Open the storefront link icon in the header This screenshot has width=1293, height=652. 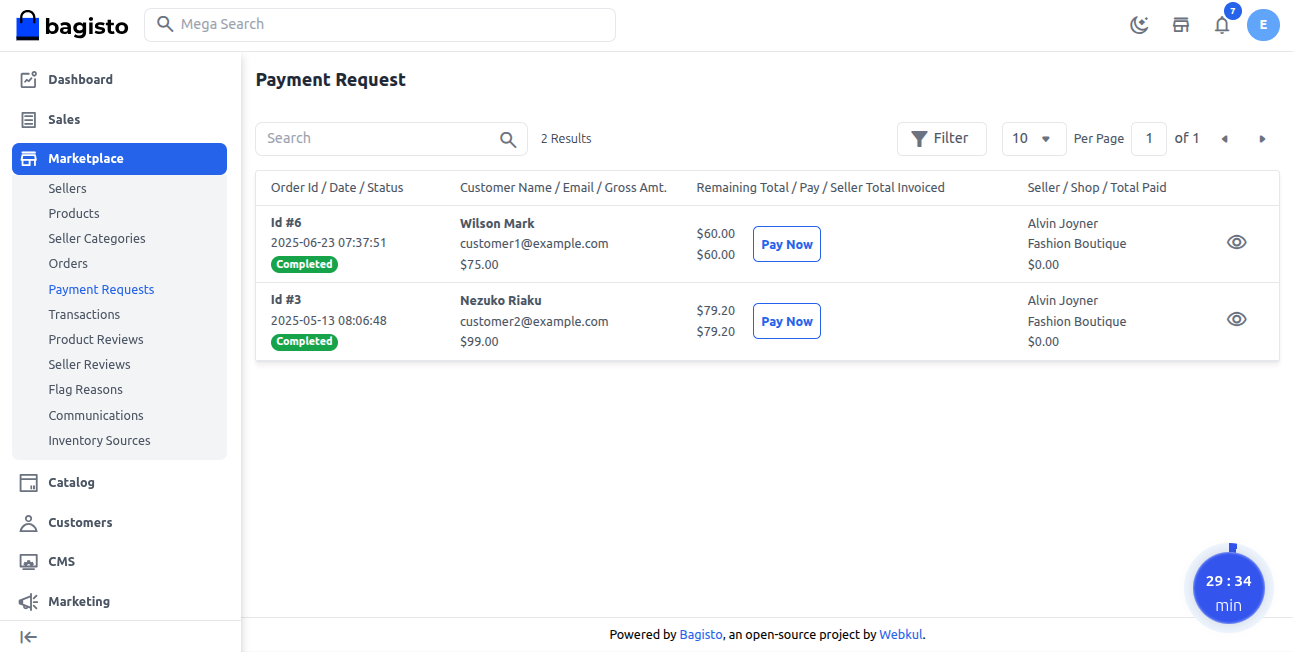pyautogui.click(x=1181, y=25)
